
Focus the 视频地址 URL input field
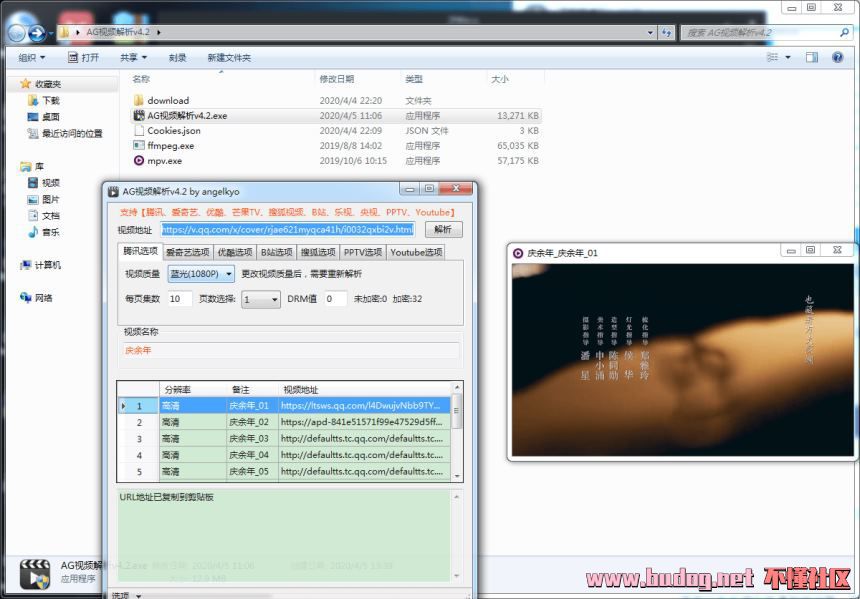[288, 229]
